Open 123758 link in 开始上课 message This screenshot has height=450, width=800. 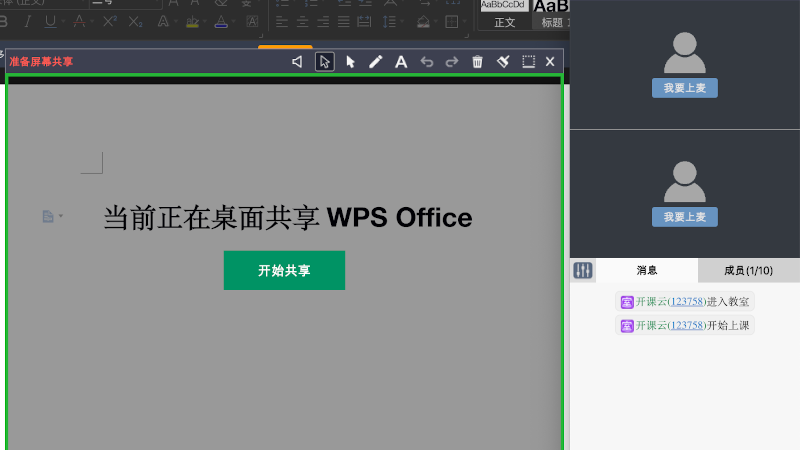pos(687,326)
